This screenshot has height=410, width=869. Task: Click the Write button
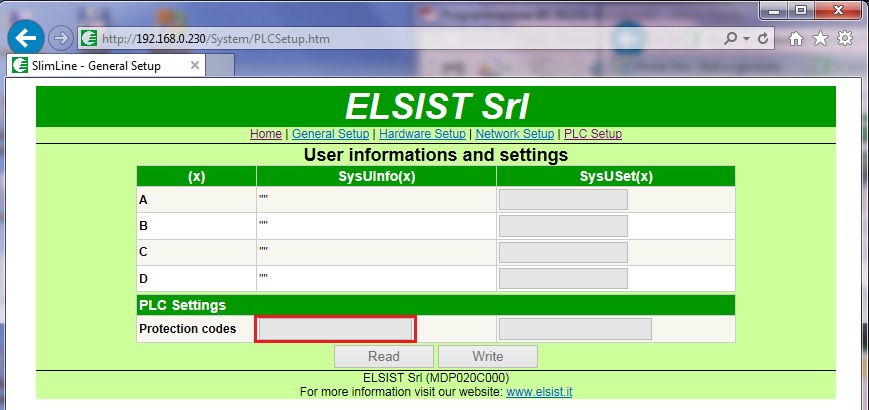488,356
